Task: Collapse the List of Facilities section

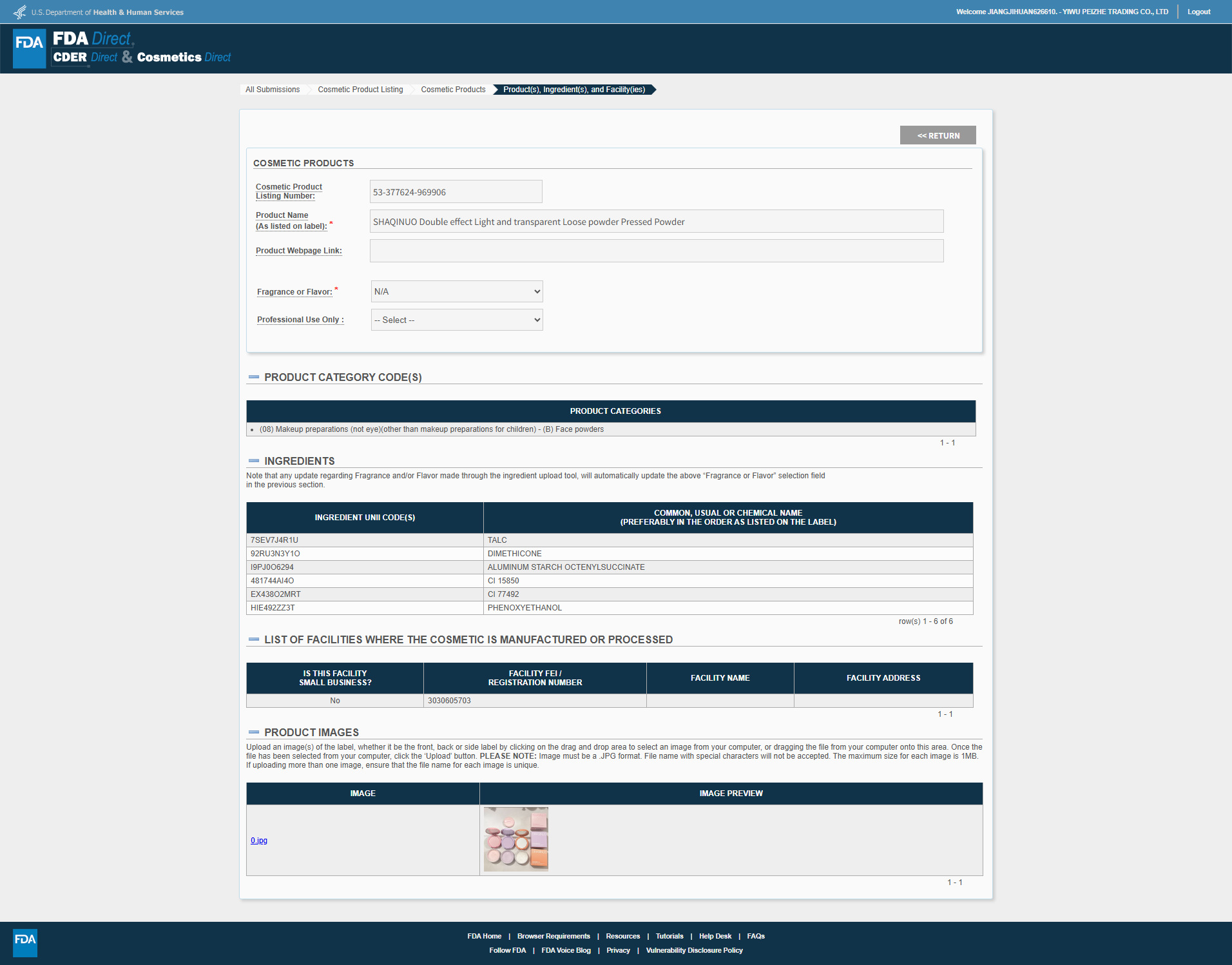Action: [254, 639]
